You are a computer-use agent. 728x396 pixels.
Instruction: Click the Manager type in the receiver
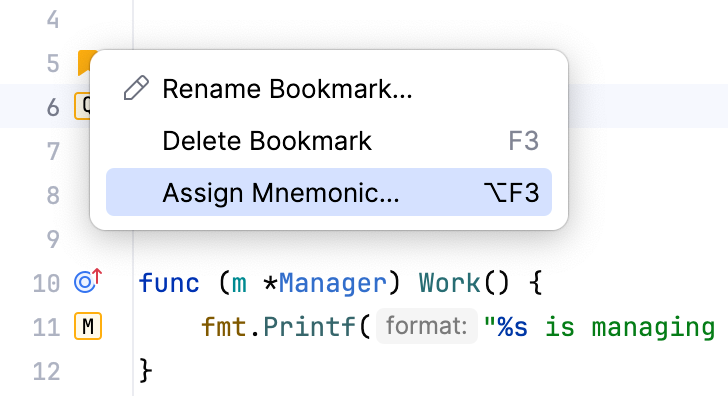pyautogui.click(x=332, y=283)
